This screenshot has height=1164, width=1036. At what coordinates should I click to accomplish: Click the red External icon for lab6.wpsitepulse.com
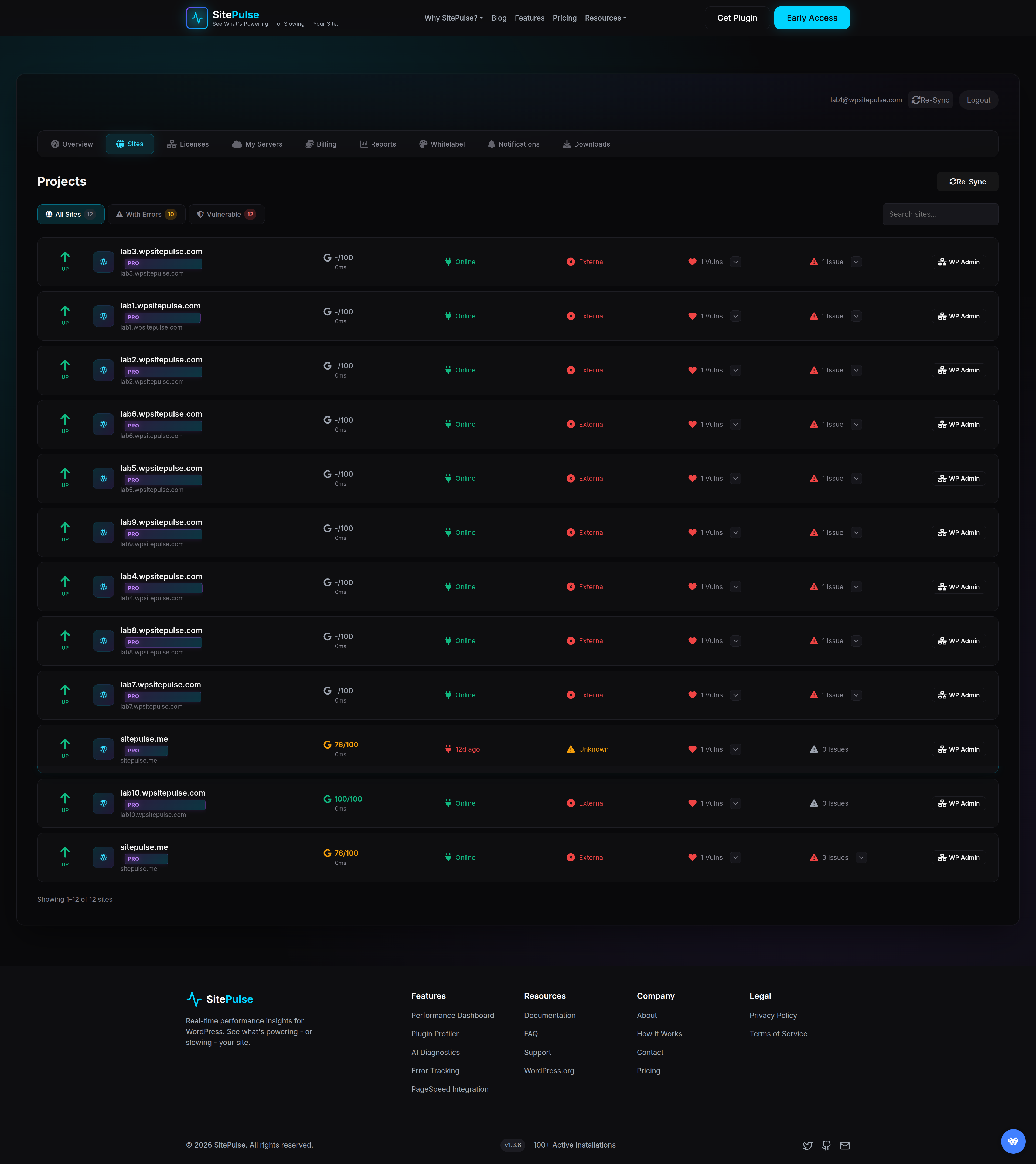click(x=570, y=424)
